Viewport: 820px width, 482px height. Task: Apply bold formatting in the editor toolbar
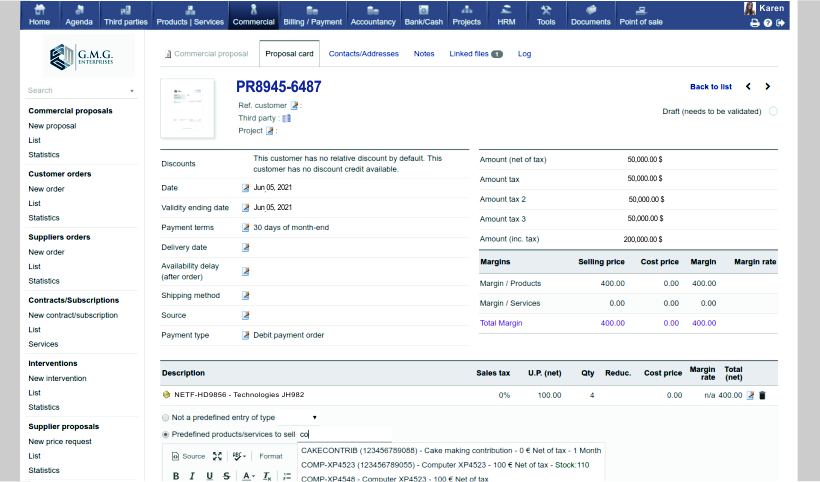[x=176, y=476]
